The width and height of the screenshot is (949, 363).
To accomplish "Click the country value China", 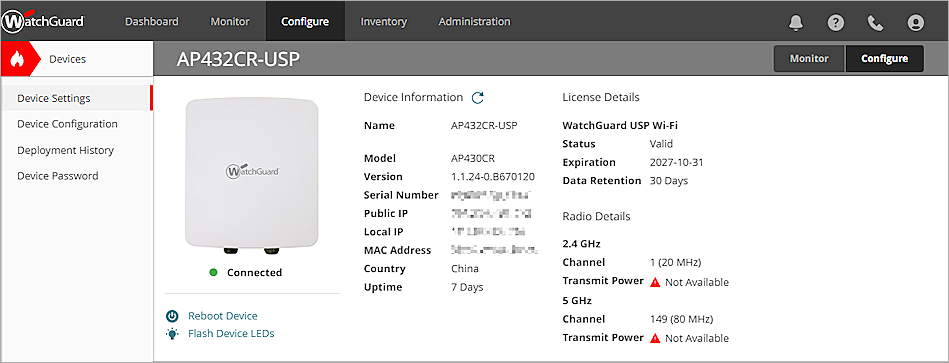I will click(x=465, y=269).
